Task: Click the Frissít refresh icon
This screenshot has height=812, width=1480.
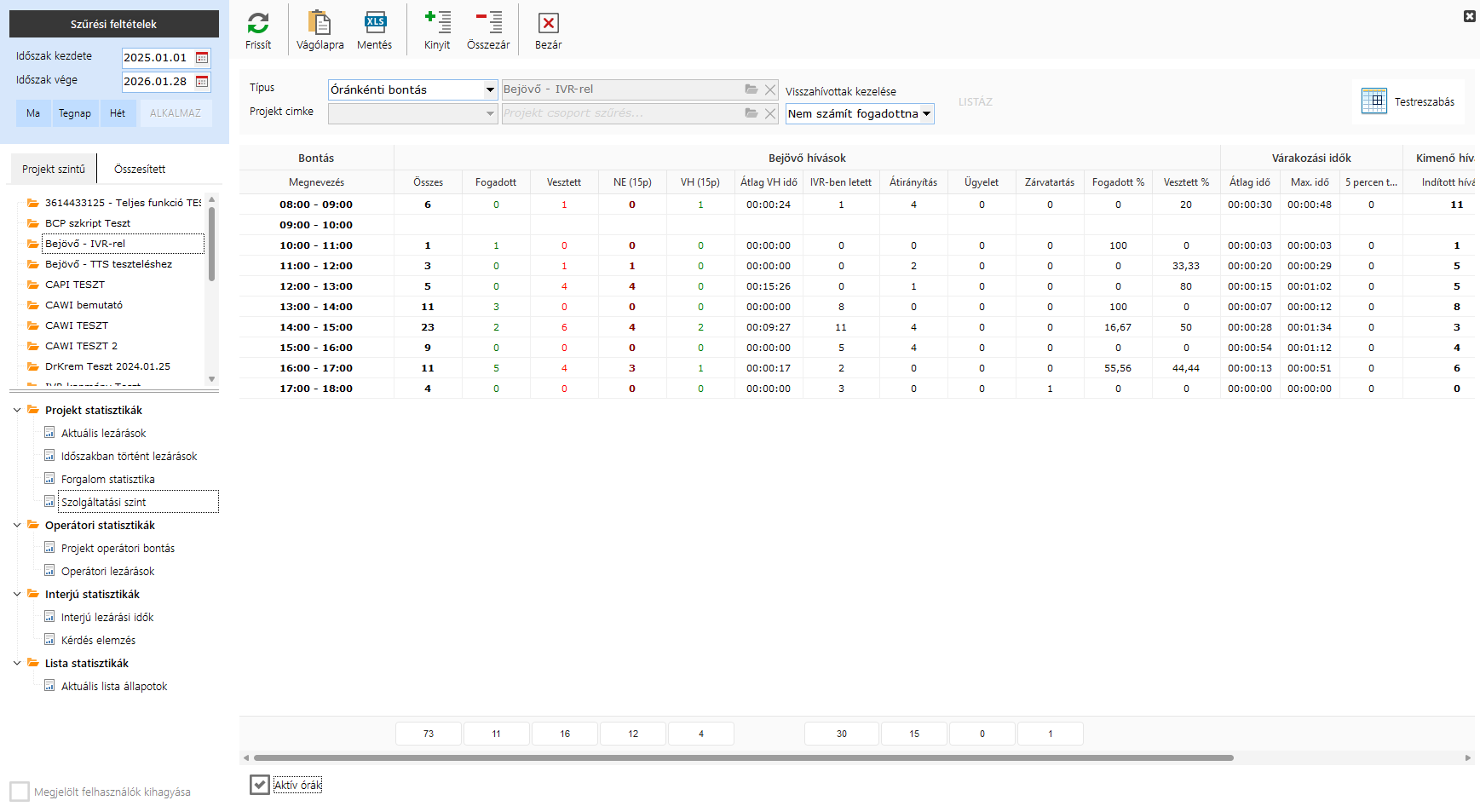Action: click(x=258, y=24)
